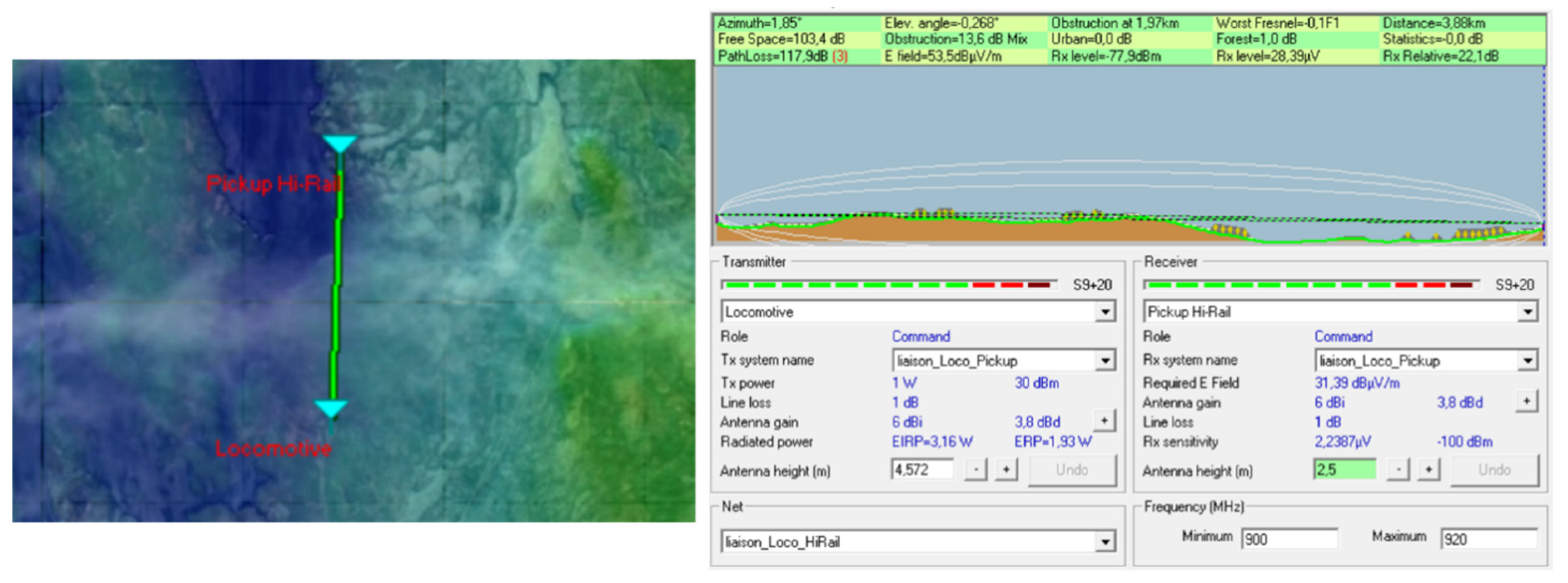The height and width of the screenshot is (583, 1568).
Task: Decrease receiver antenna height with minus button
Action: point(1398,470)
